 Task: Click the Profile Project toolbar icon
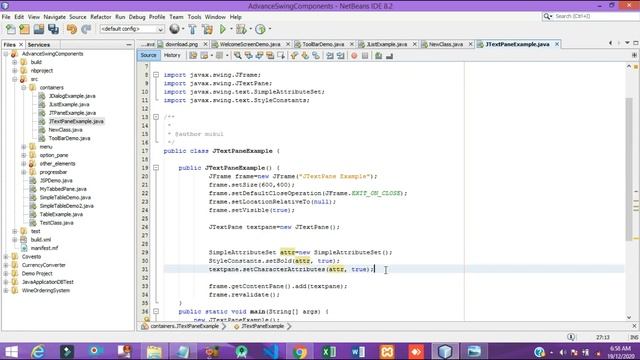[x=260, y=29]
